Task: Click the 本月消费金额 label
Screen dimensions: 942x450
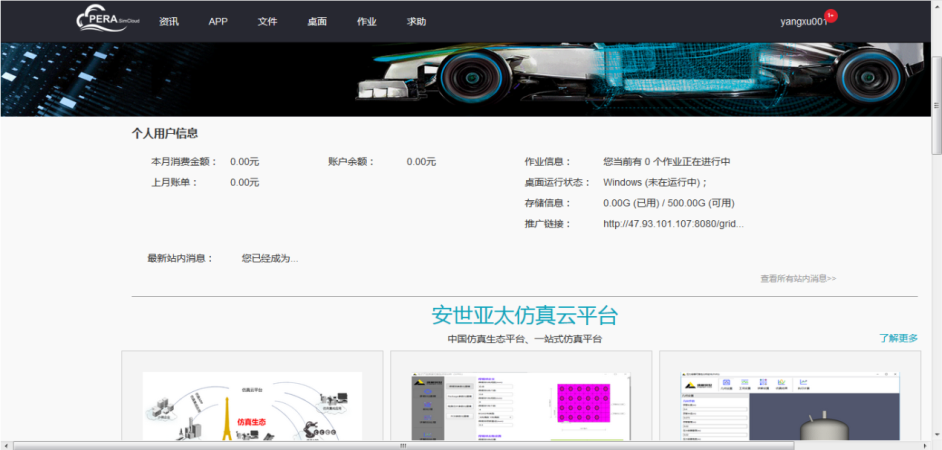Action: [x=184, y=162]
